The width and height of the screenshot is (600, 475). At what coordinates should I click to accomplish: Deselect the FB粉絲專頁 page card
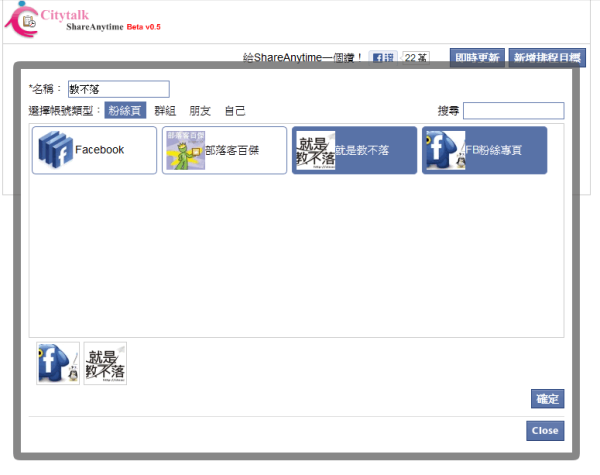click(484, 150)
